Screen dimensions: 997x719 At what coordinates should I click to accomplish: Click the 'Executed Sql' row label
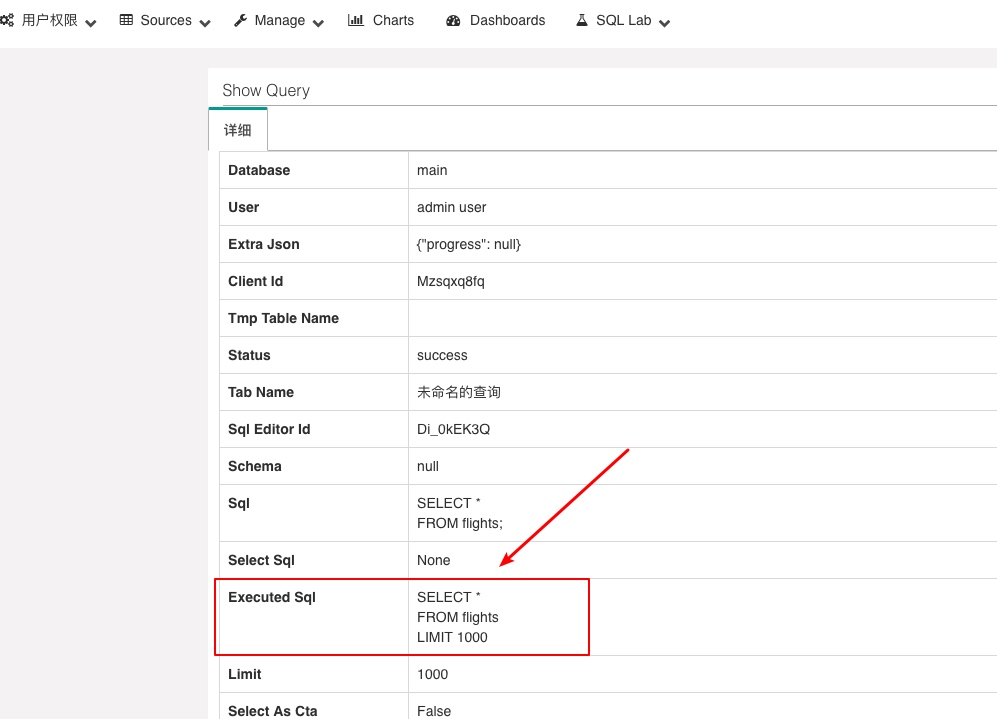(x=272, y=597)
